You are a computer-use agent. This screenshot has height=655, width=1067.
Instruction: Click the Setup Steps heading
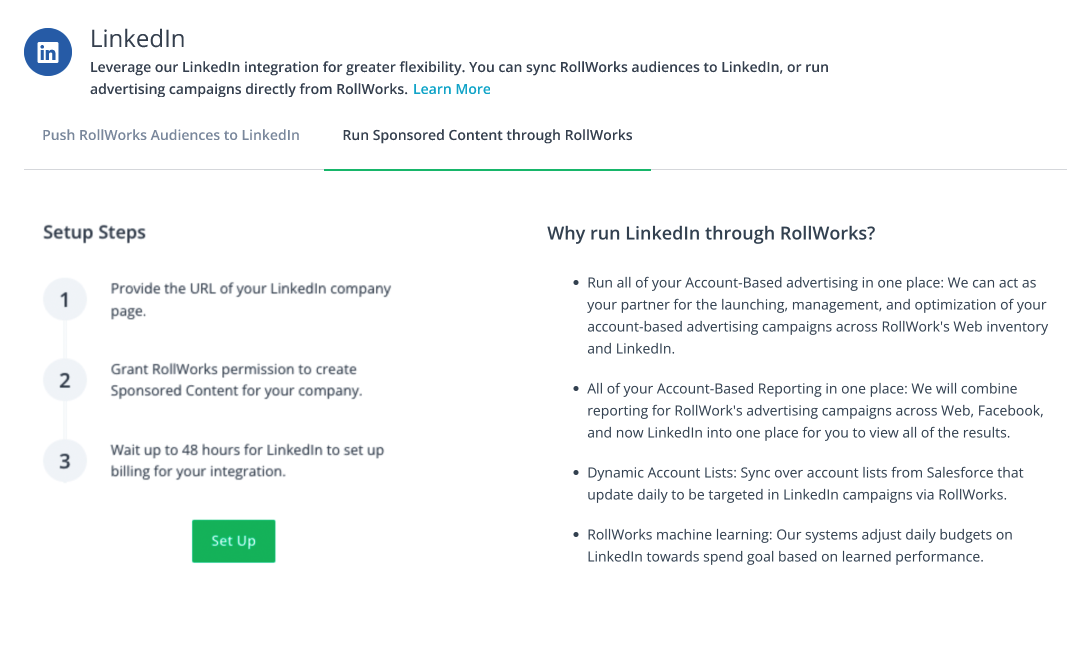95,232
